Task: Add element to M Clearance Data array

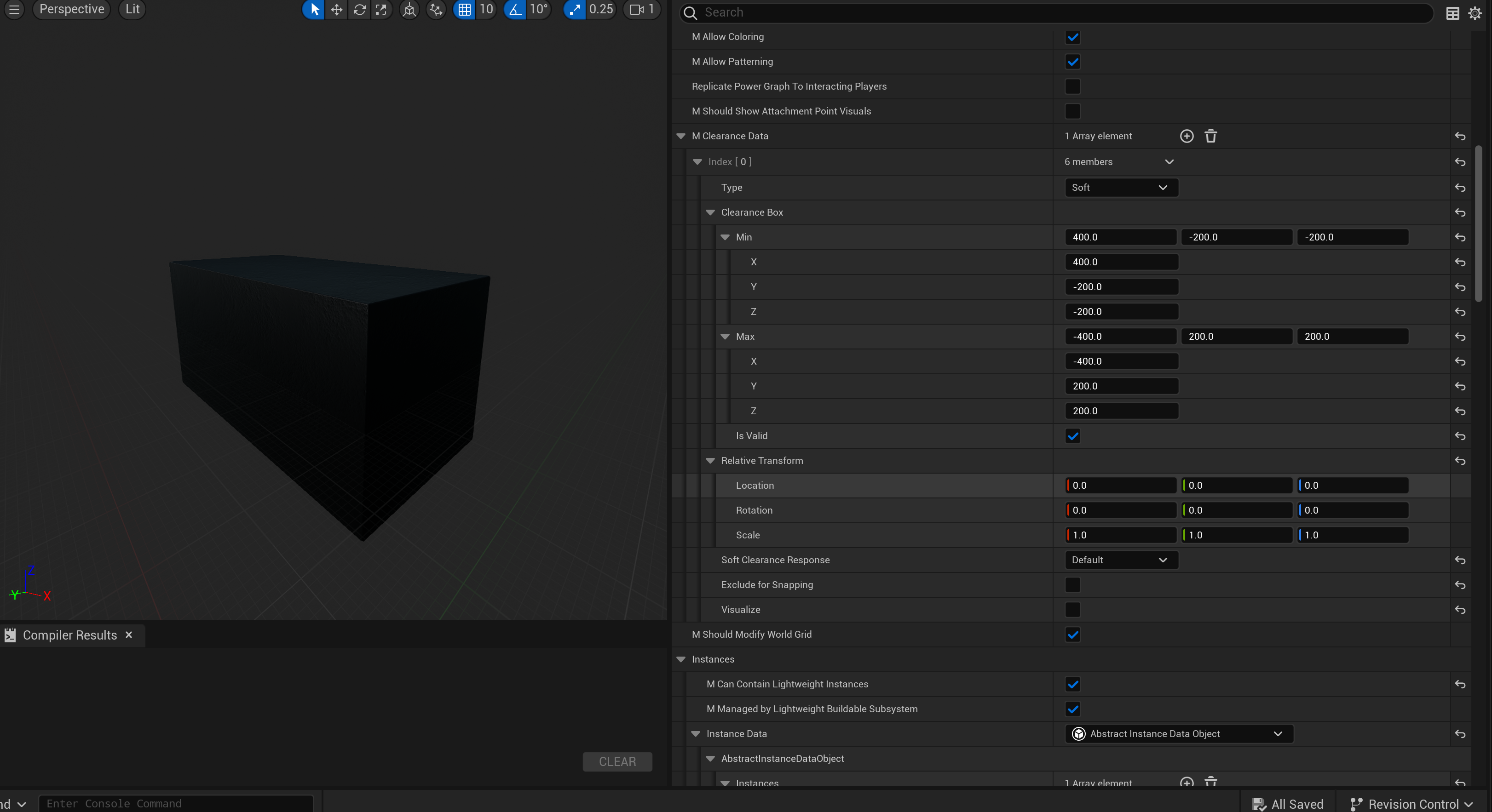Action: point(1186,136)
